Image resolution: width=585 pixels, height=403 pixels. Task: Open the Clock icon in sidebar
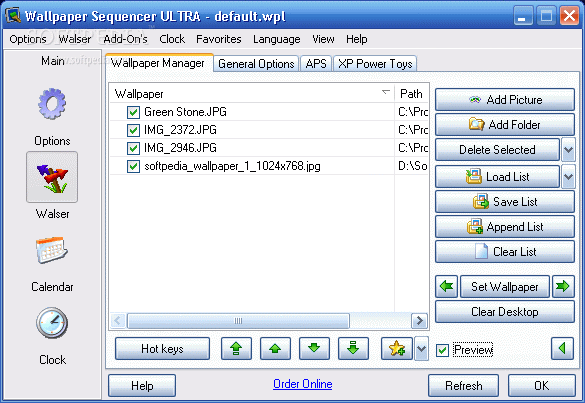52,323
